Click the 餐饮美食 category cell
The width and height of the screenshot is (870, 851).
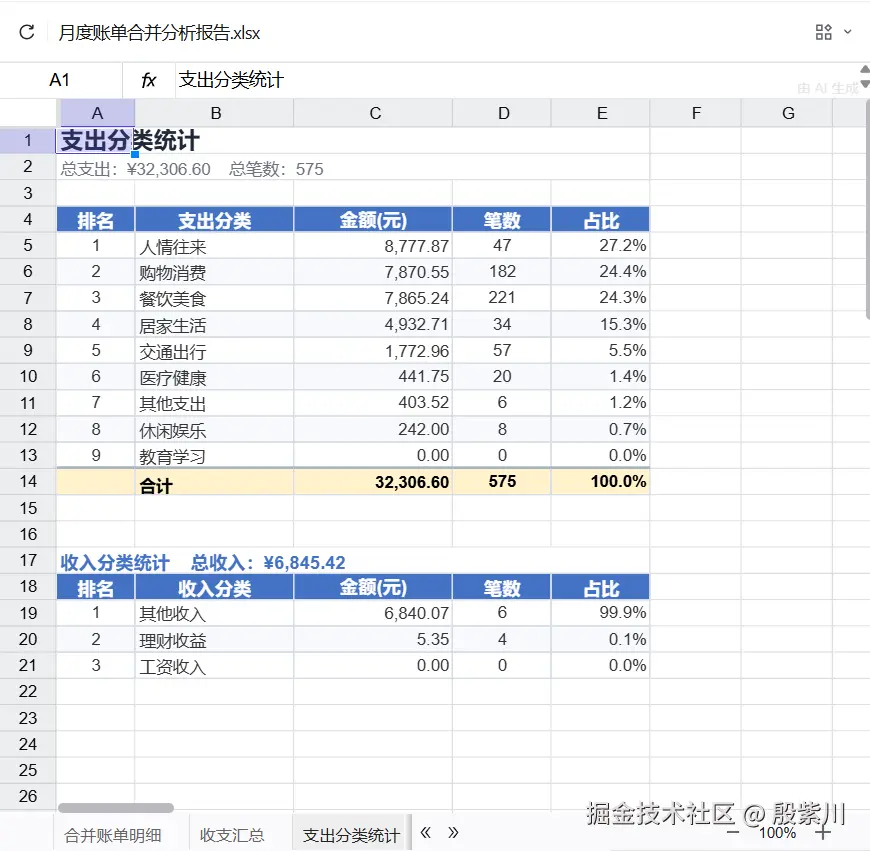215,298
